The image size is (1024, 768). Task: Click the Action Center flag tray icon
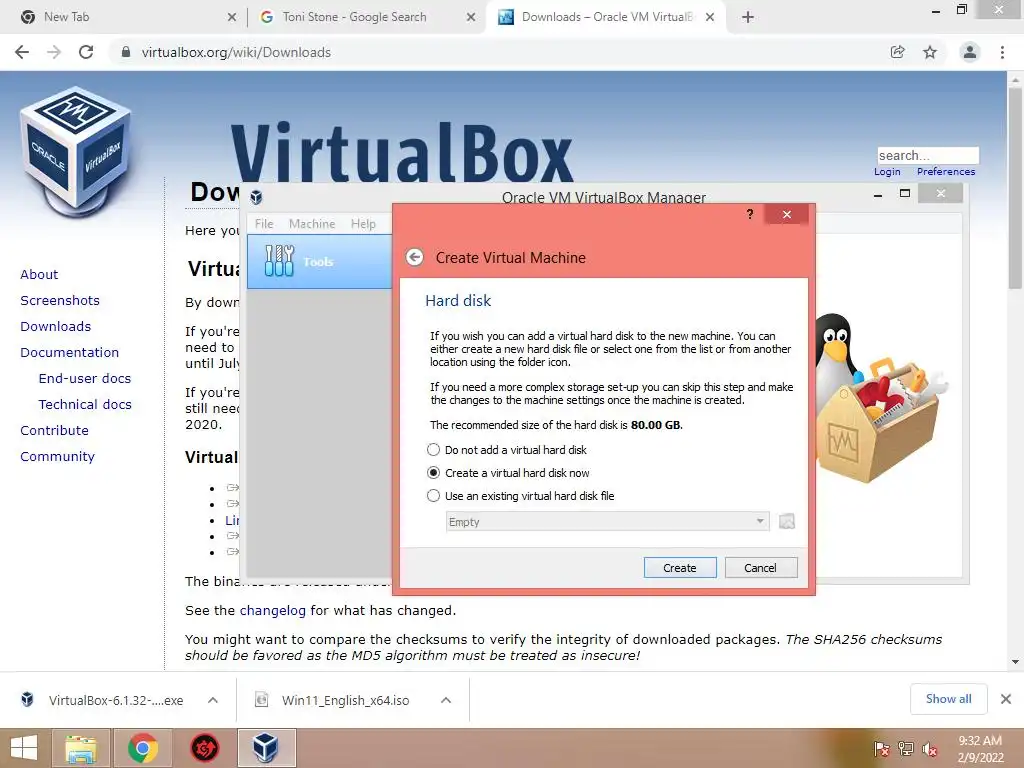point(881,749)
